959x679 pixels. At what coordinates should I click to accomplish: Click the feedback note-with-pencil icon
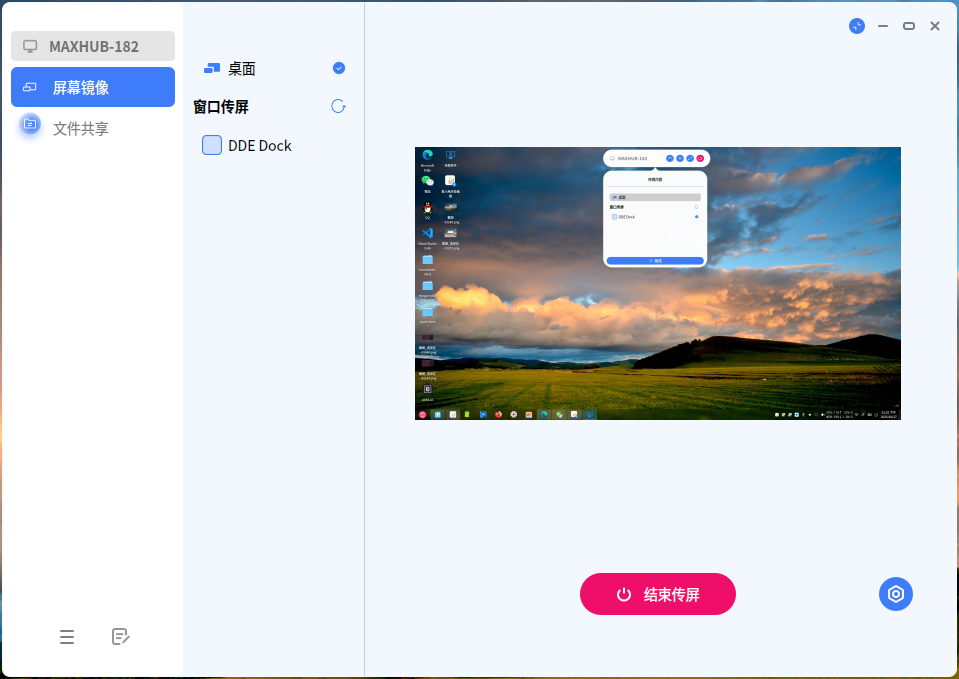(x=121, y=637)
